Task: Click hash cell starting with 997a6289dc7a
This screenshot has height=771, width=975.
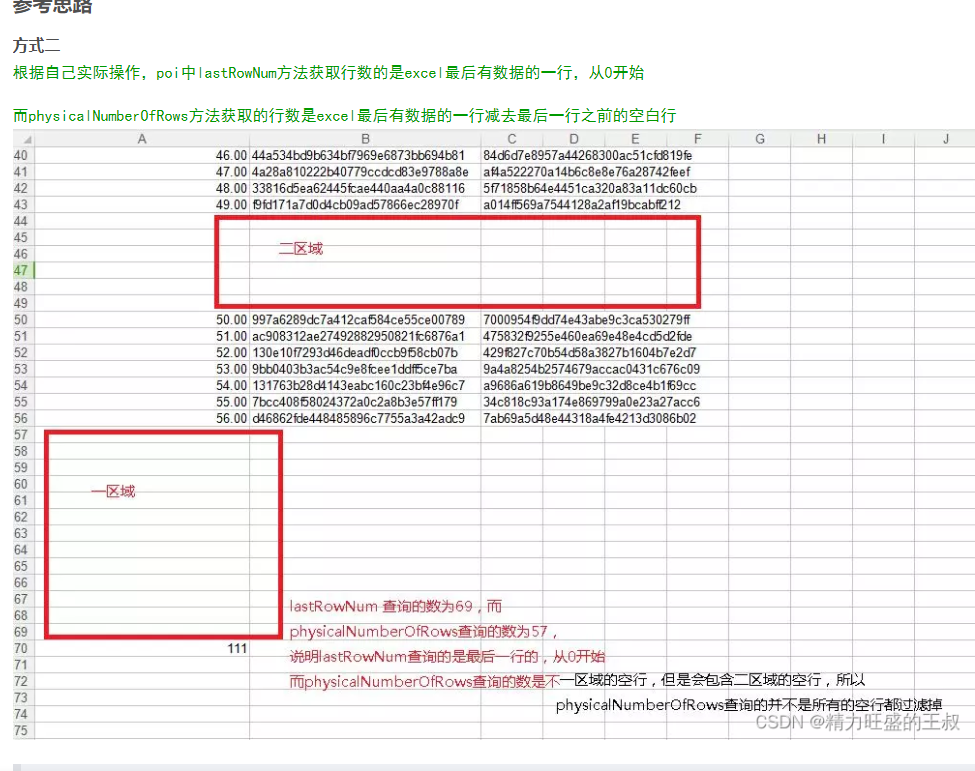Action: [365, 320]
